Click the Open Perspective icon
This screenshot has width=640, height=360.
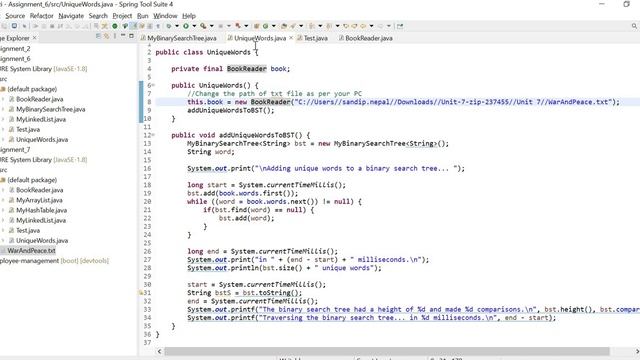point(400,26)
